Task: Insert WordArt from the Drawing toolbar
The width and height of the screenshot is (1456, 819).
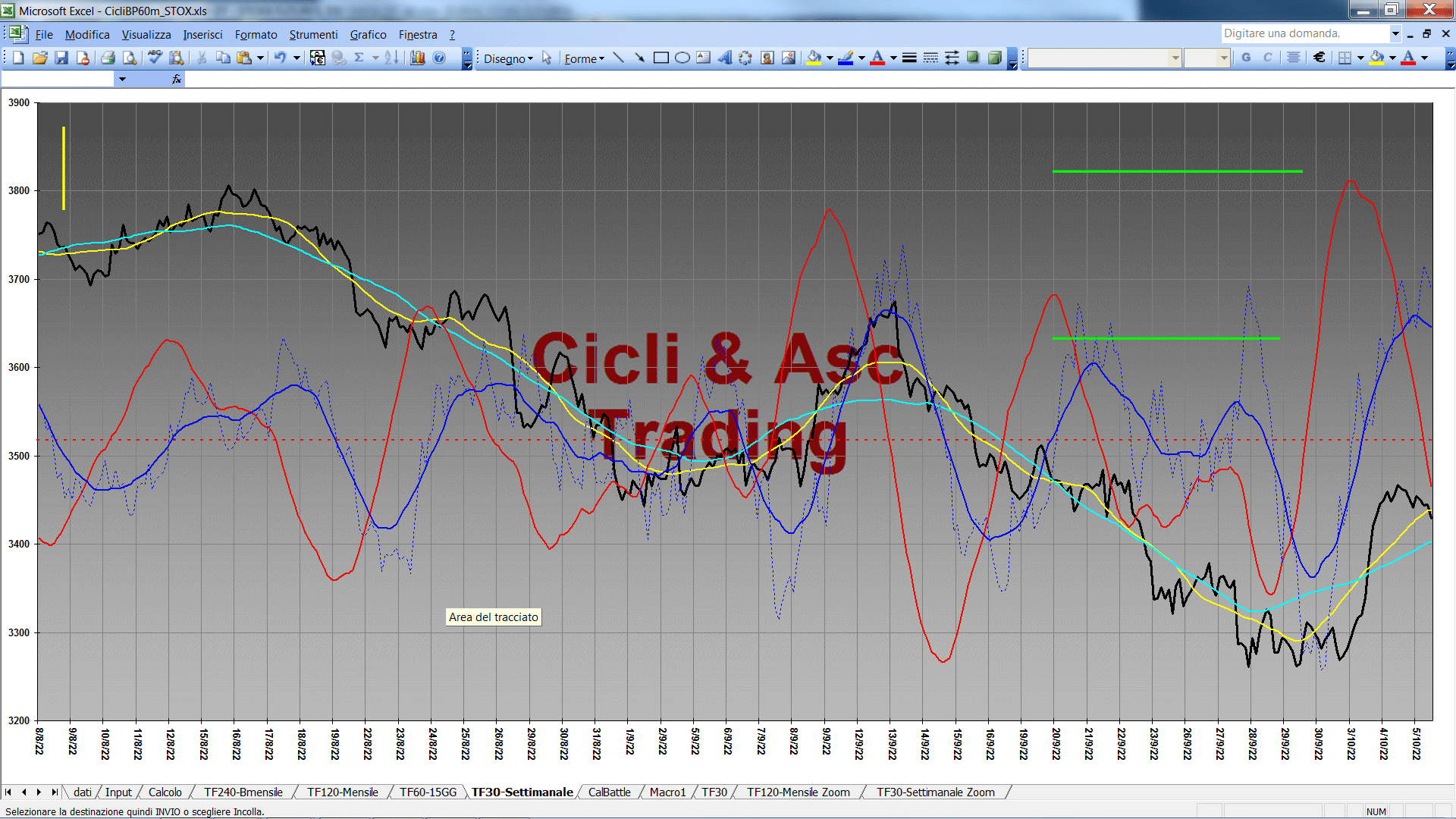Action: [724, 58]
